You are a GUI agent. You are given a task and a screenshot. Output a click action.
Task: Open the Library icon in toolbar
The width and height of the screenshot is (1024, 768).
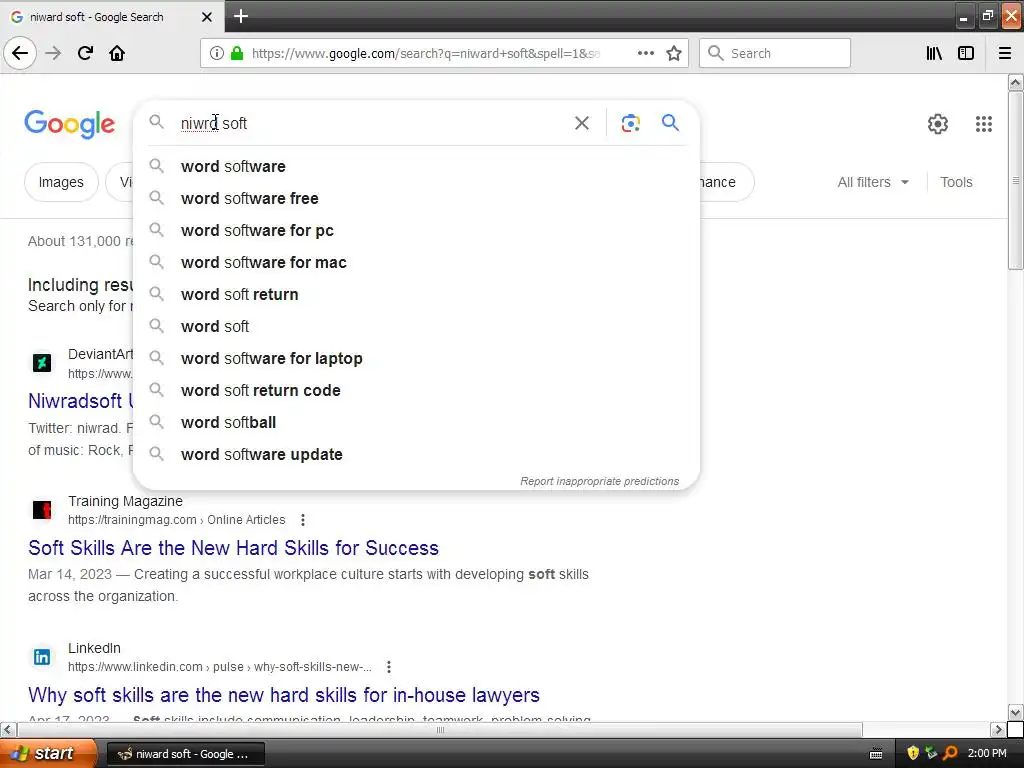click(x=934, y=54)
